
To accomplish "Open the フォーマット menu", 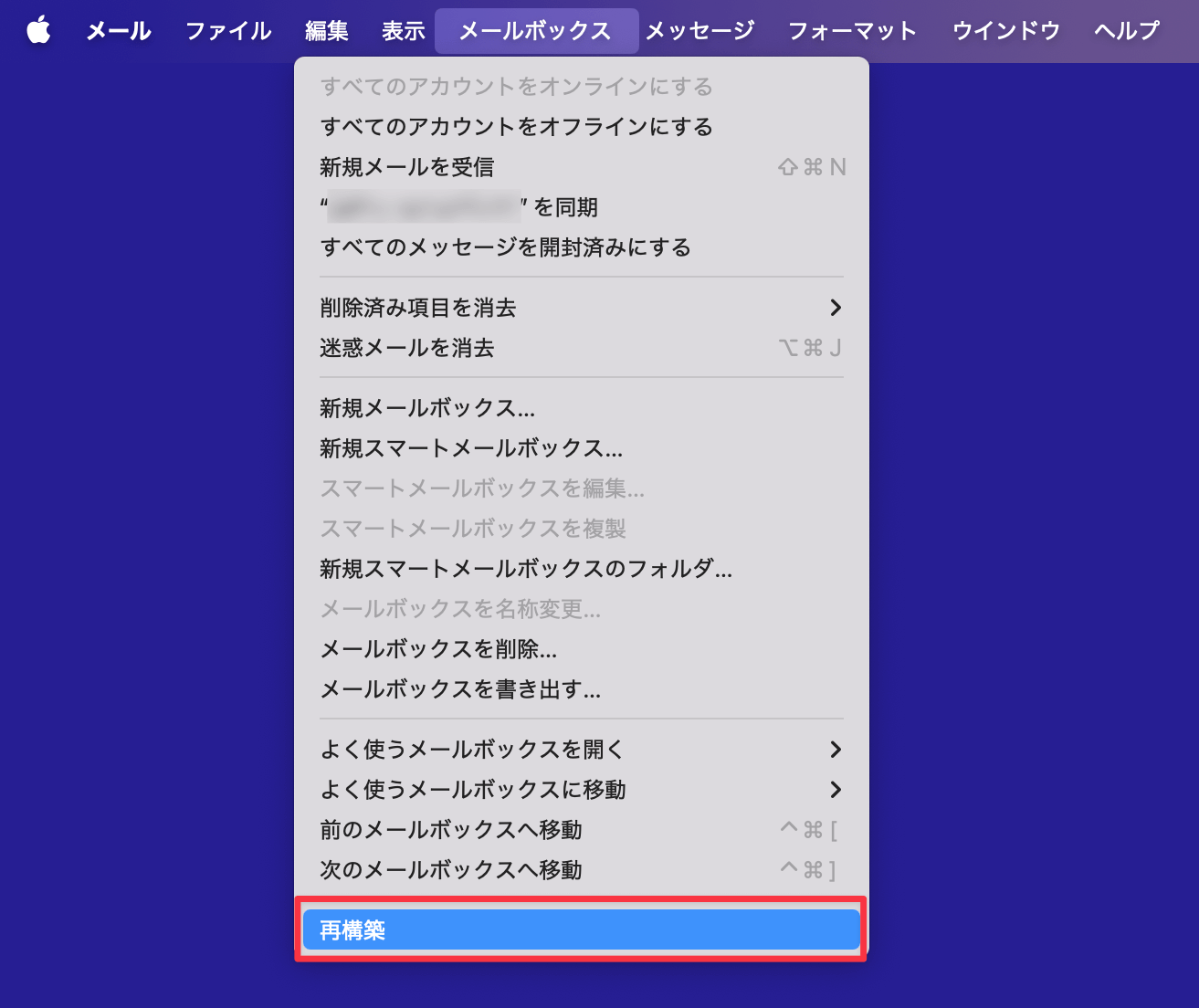I will 852,31.
